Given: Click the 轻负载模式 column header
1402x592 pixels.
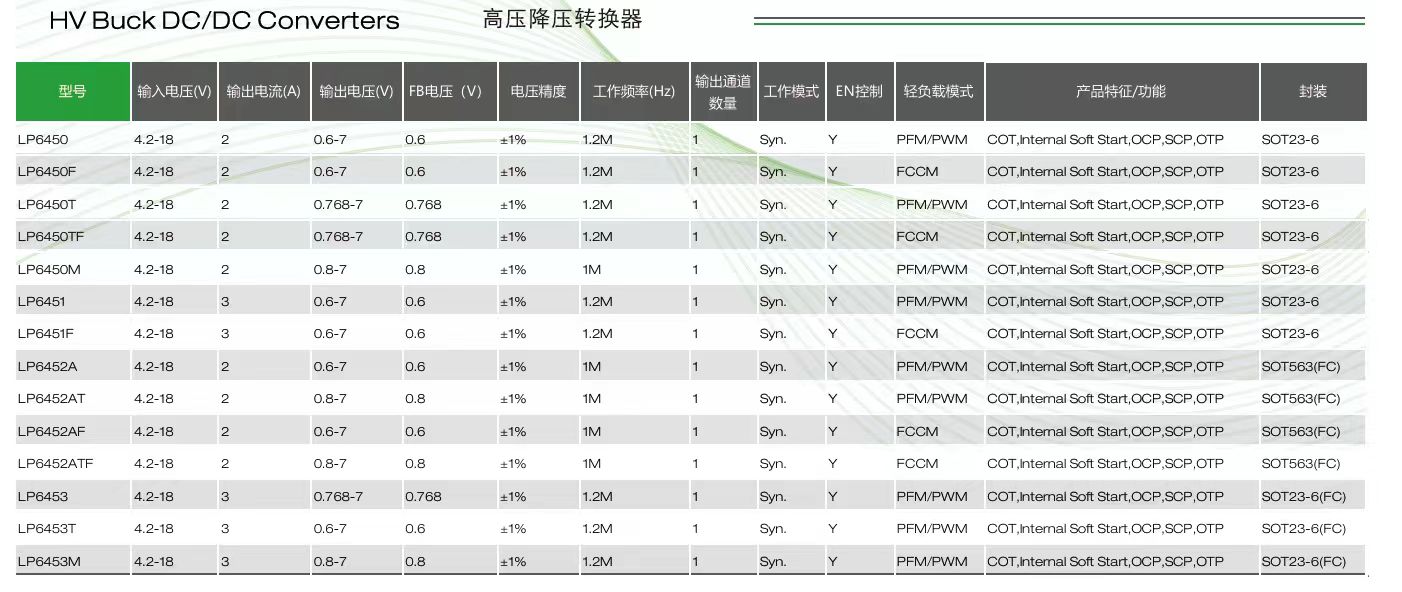Looking at the screenshot, I should (939, 91).
